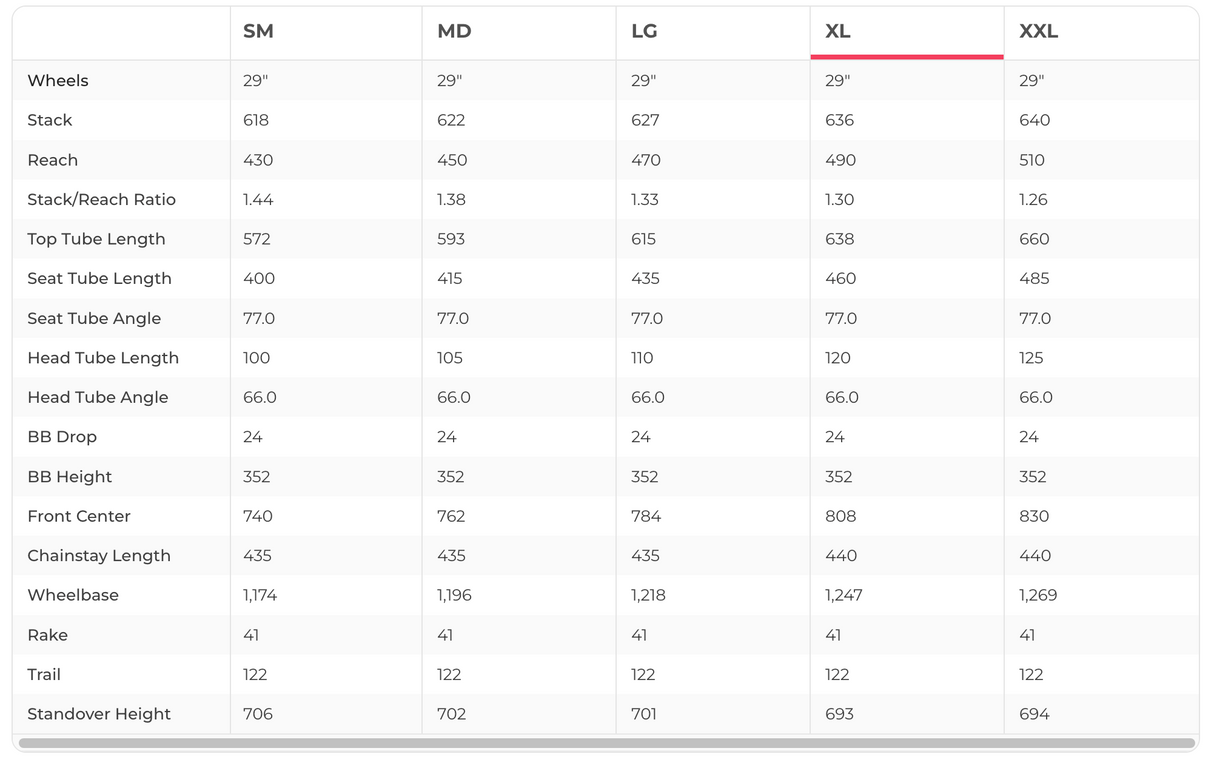Select the SM size column header

258,32
